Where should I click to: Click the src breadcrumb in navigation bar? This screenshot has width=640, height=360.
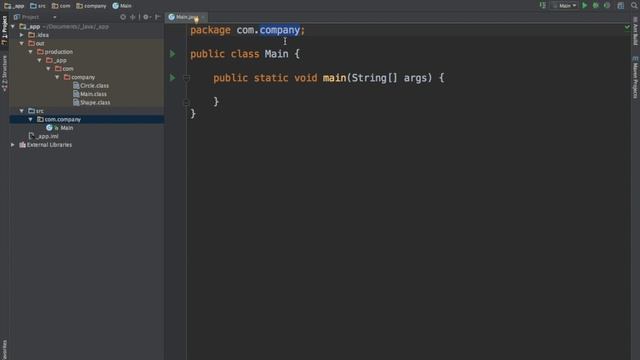tap(38, 6)
